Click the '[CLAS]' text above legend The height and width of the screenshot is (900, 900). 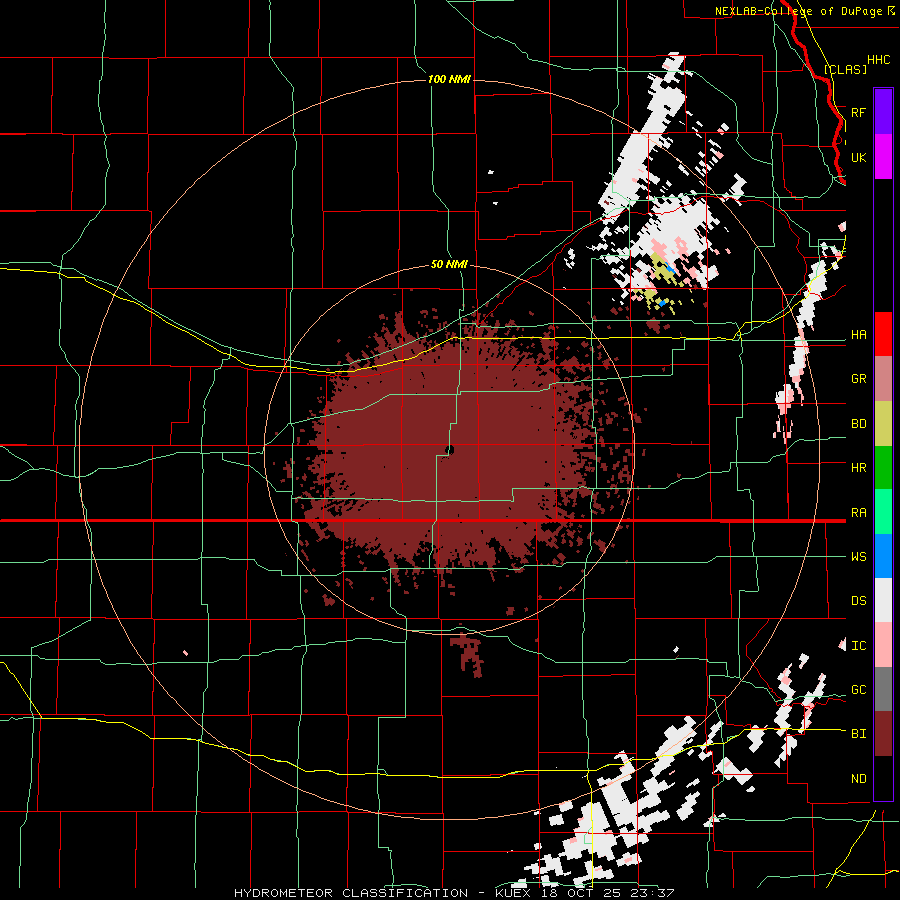(845, 69)
